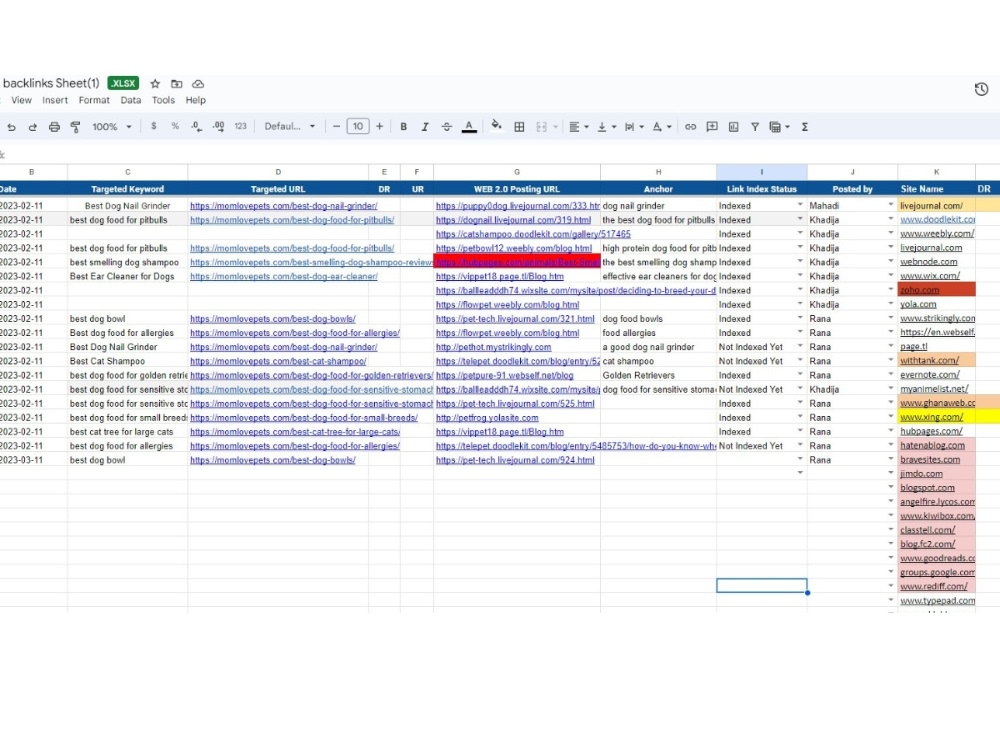Viewport: 1000px width, 750px height.
Task: Star the backlinks Sheet document
Action: click(x=155, y=84)
